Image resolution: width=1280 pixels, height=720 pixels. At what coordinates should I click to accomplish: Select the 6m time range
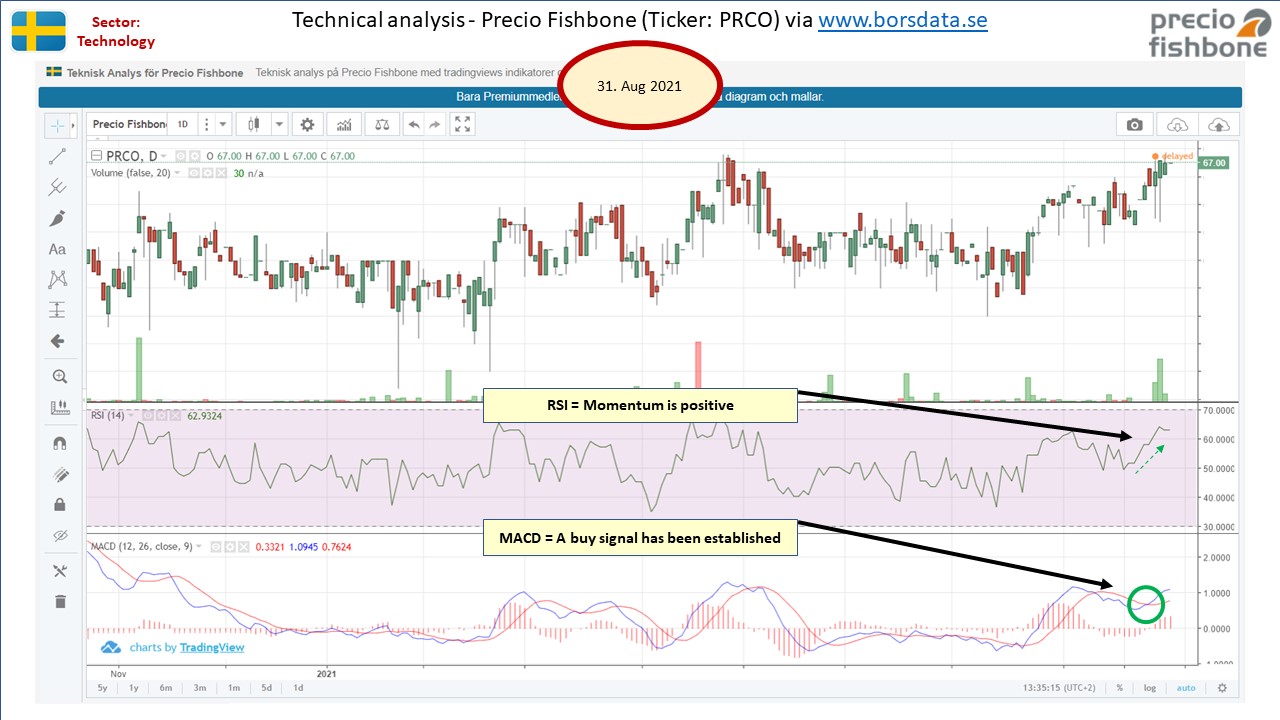tap(167, 688)
